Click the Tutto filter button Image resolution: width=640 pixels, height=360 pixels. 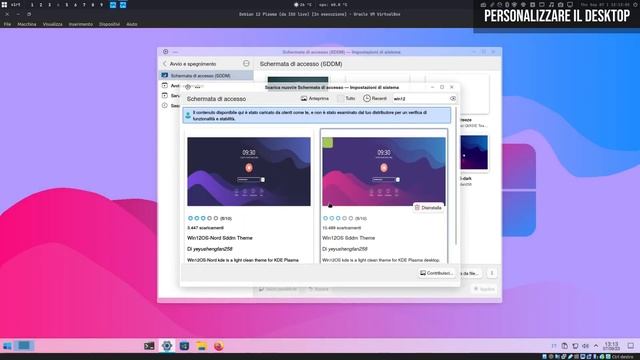point(346,98)
